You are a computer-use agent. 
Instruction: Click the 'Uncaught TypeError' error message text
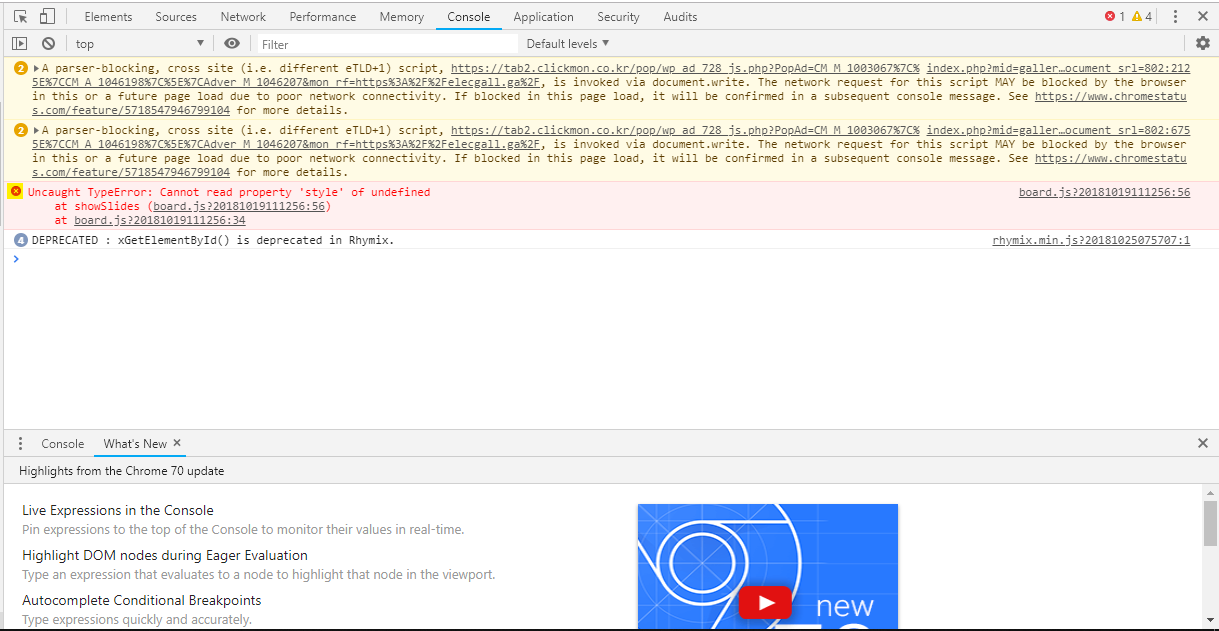(x=229, y=192)
